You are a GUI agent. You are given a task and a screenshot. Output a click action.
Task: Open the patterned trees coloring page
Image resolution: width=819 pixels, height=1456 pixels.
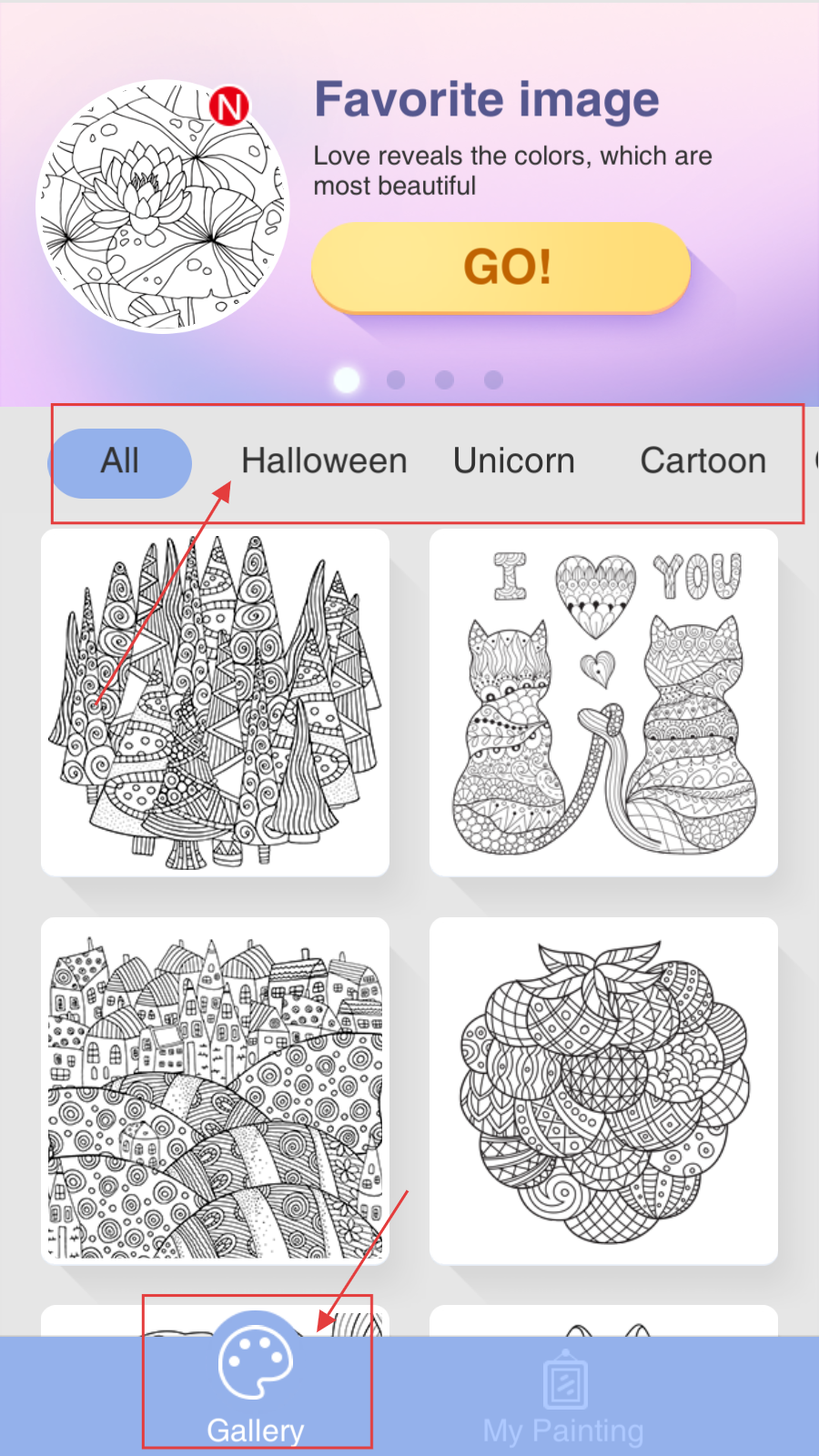215,703
